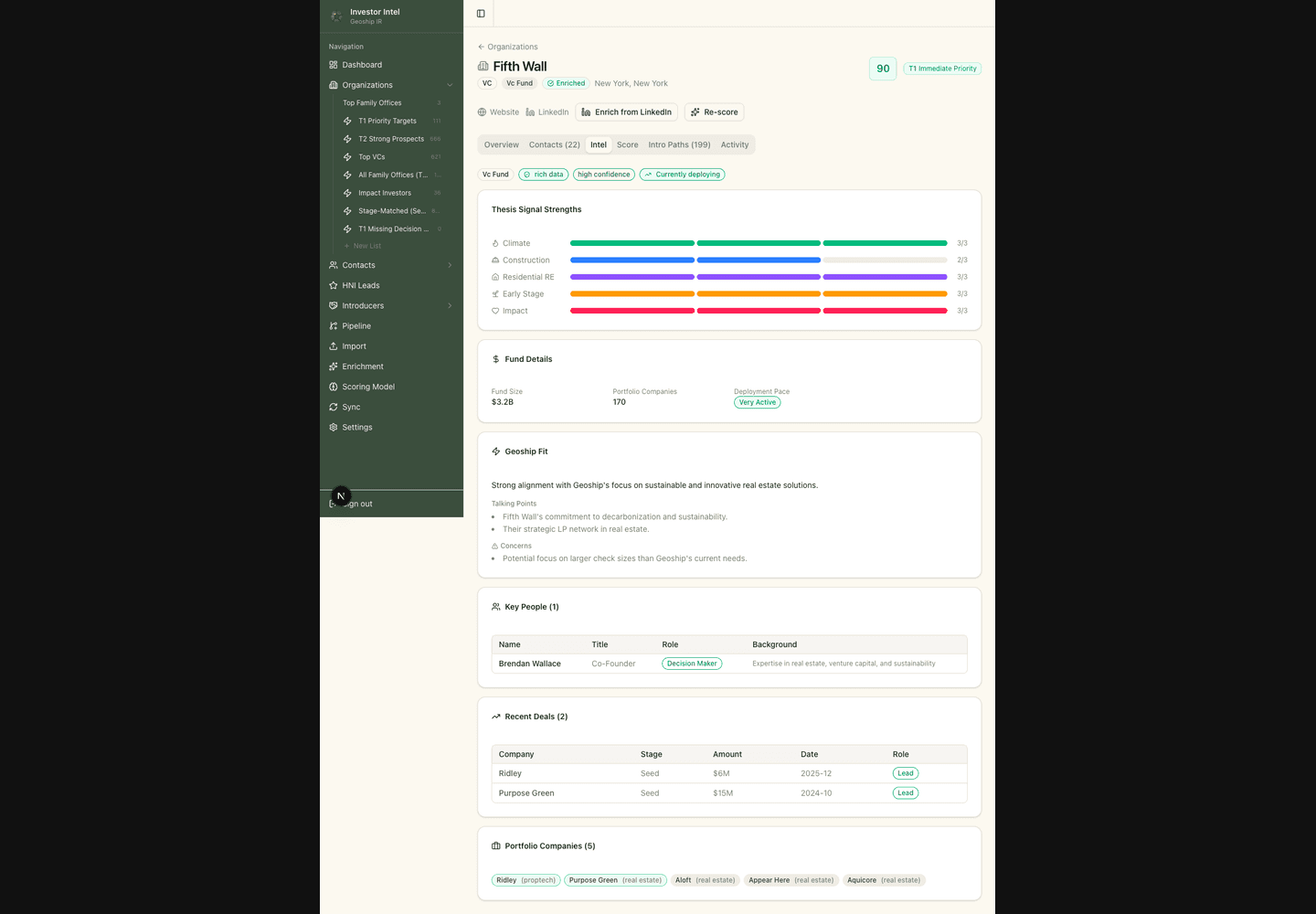This screenshot has width=1316, height=914.
Task: Collapse the Organizations section chevron
Action: [450, 85]
